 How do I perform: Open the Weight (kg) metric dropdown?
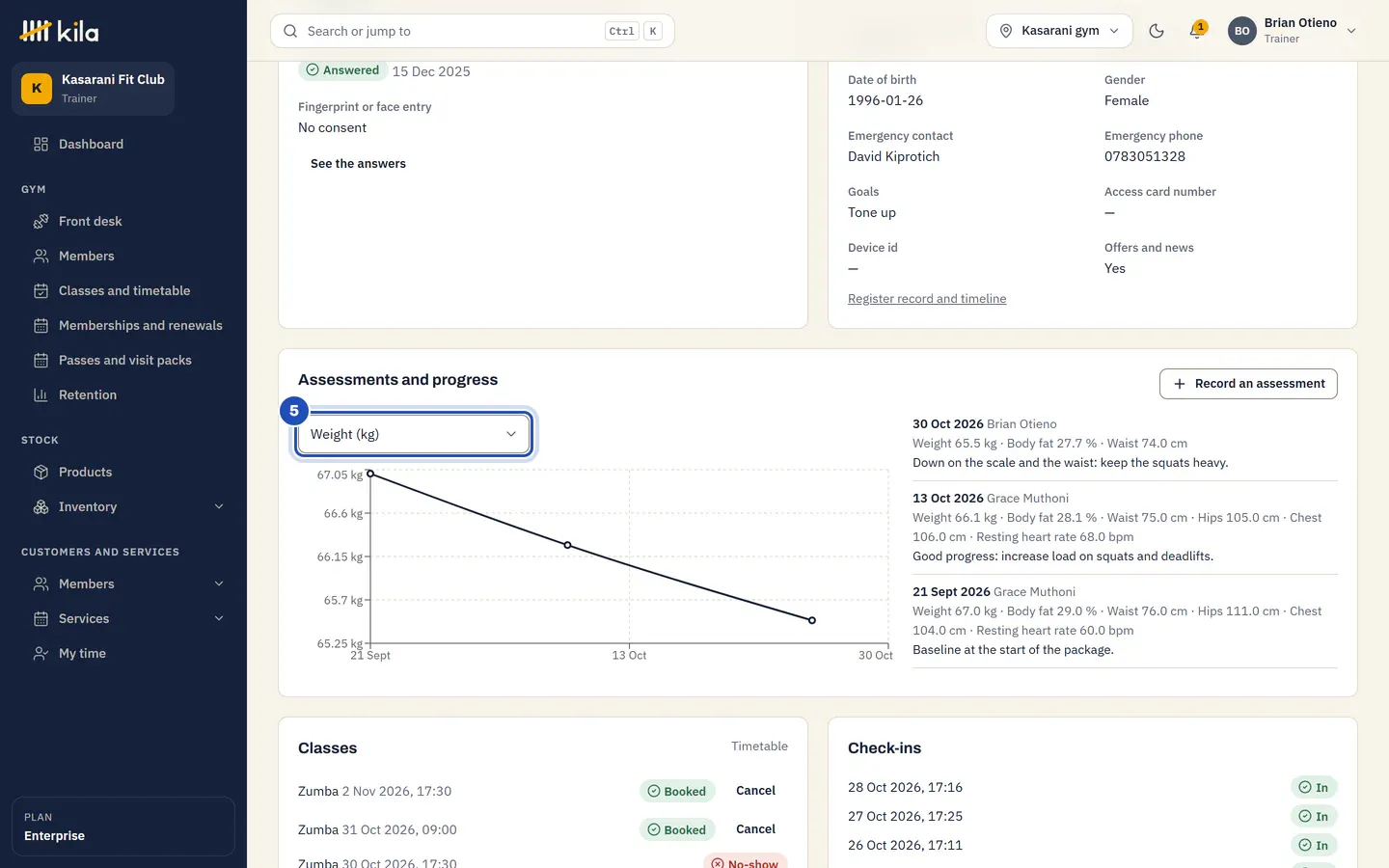click(x=414, y=435)
